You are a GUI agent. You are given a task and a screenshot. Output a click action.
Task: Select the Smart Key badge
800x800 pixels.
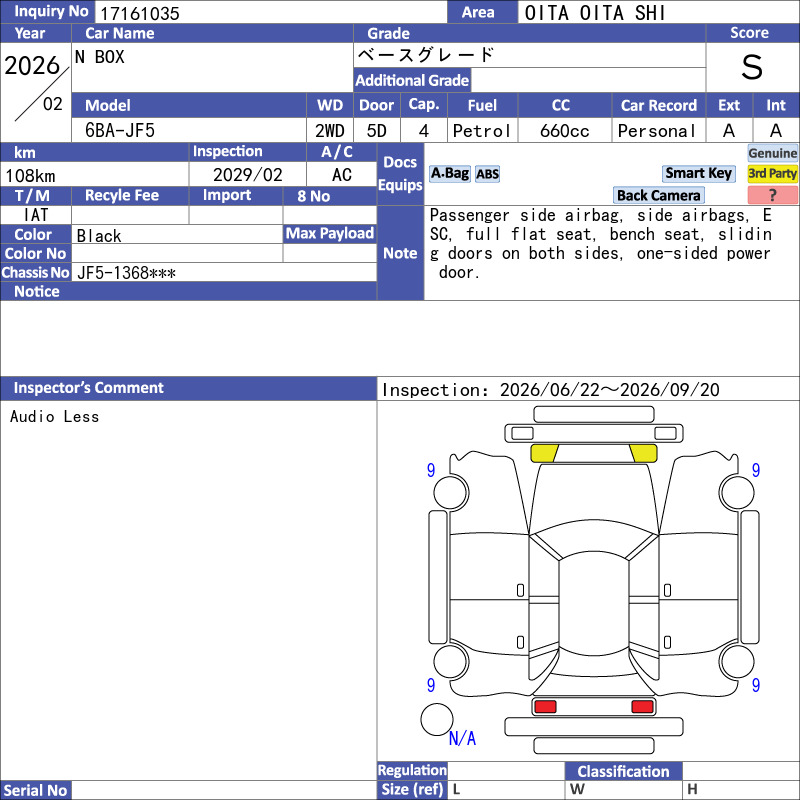[x=698, y=173]
